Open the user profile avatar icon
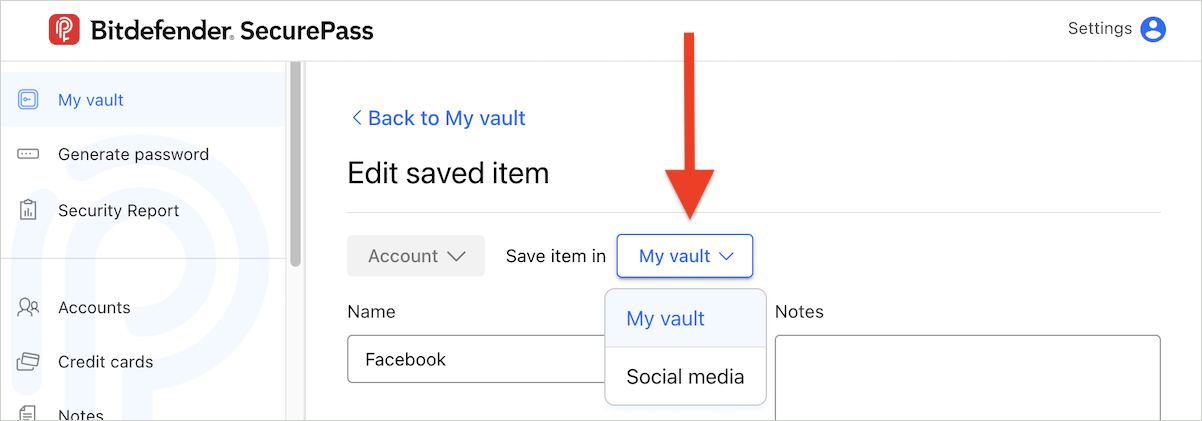The image size is (1202, 421). (x=1153, y=29)
